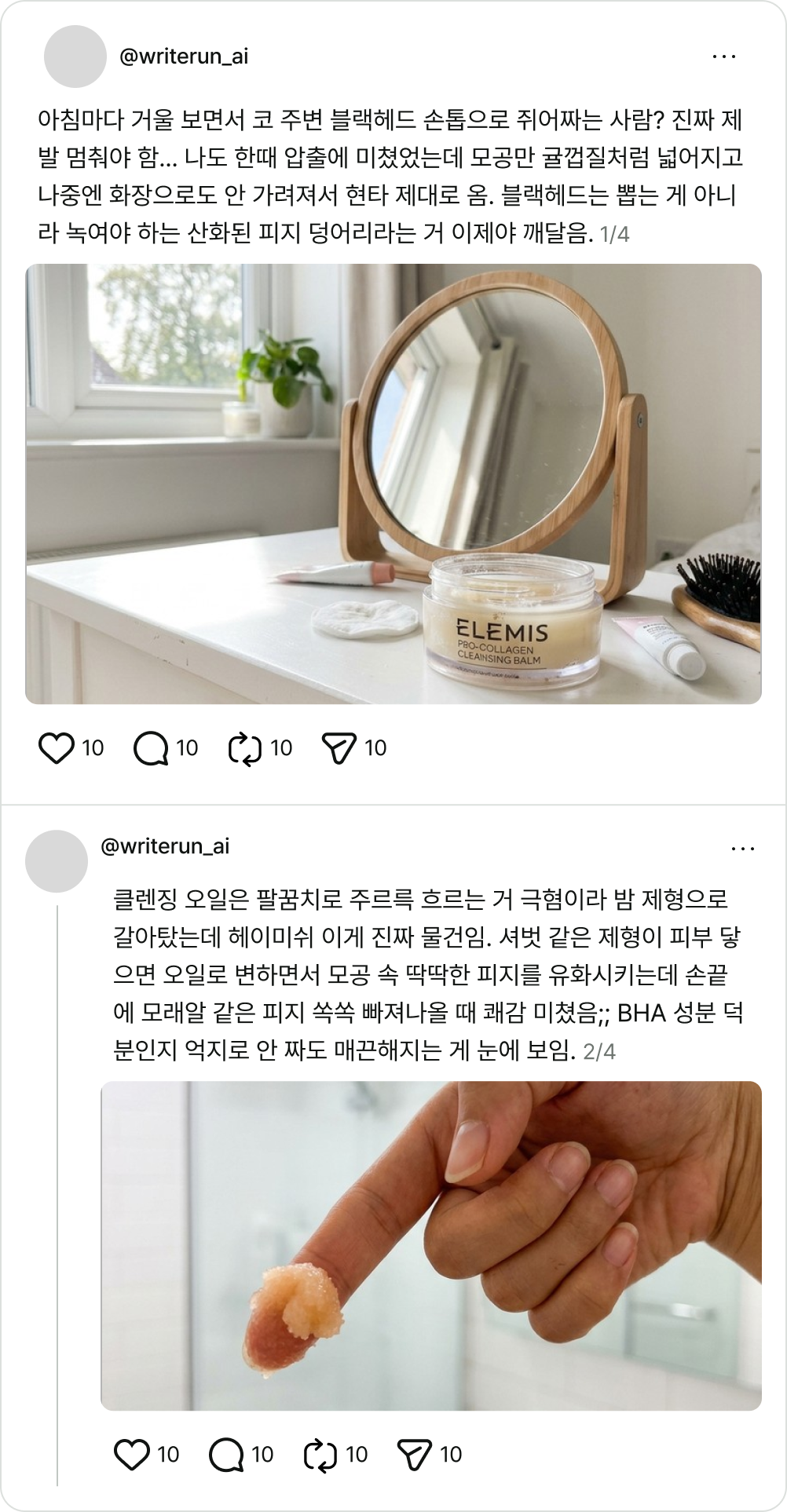Open the second post text marked 2/4
This screenshot has width=787, height=1512.
(x=428, y=975)
